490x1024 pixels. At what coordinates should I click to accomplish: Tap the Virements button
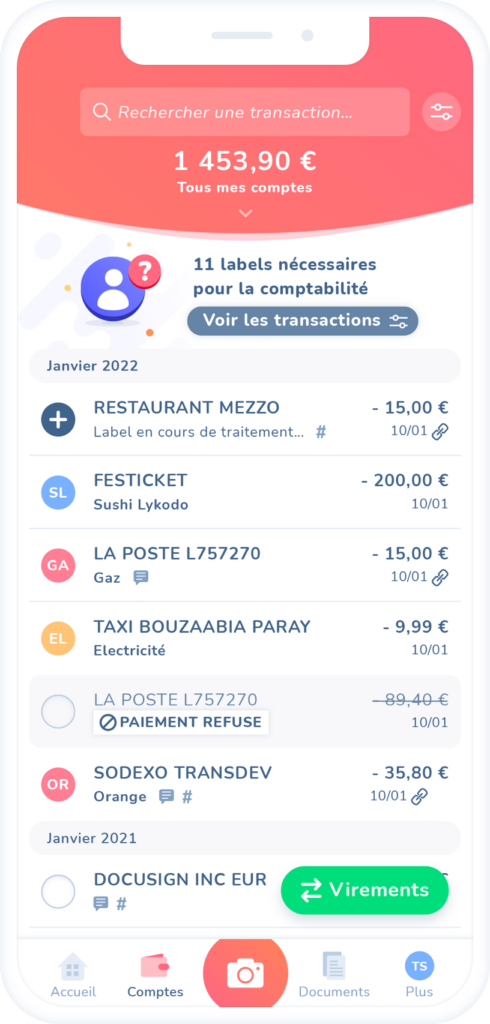tap(365, 890)
